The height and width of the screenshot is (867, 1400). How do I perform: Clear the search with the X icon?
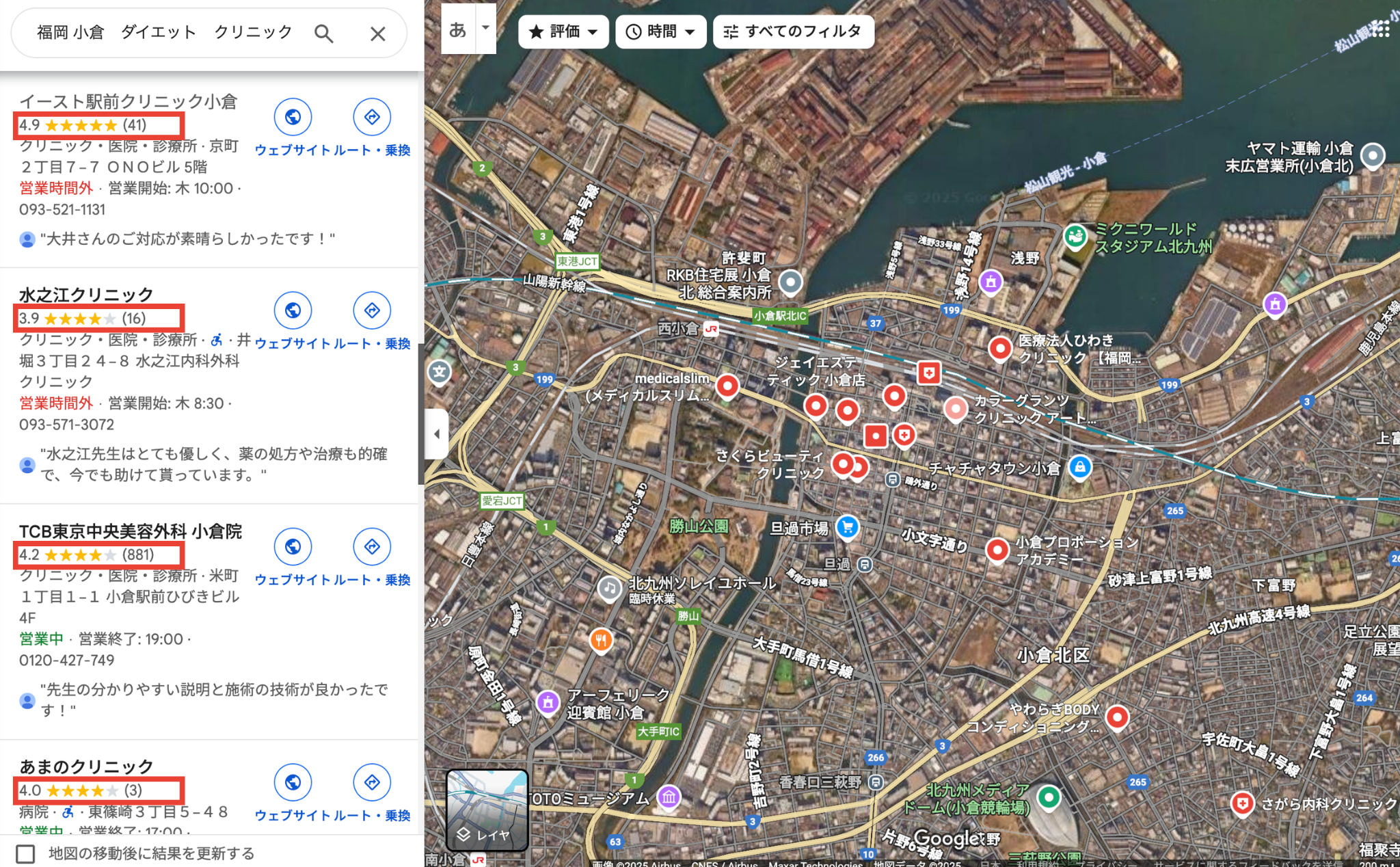(x=377, y=33)
